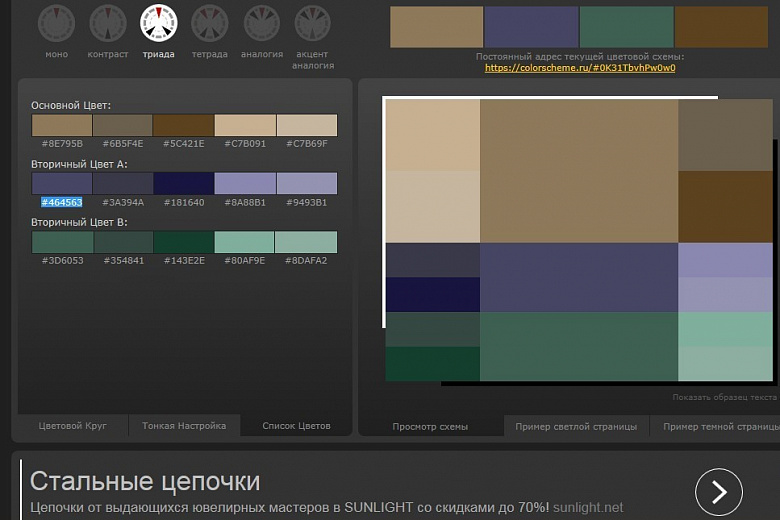Click the #5C421E brown swatch
This screenshot has width=780, height=520.
point(184,125)
